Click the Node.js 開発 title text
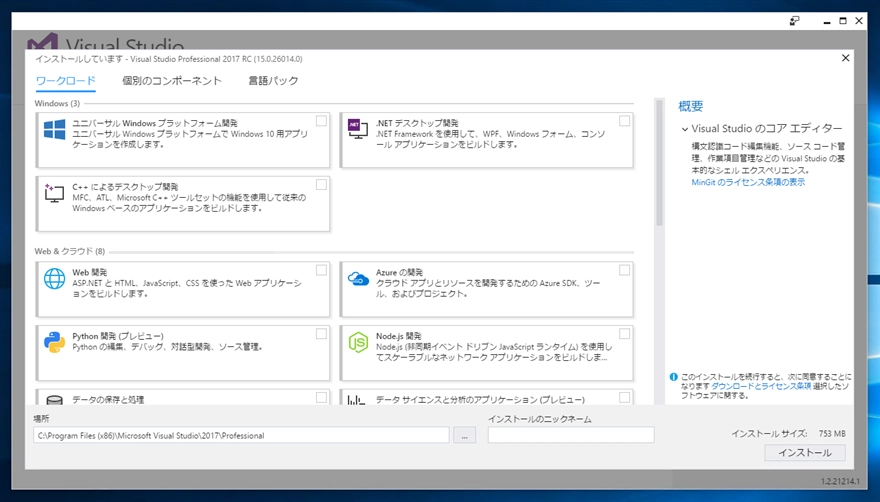 pyautogui.click(x=398, y=336)
